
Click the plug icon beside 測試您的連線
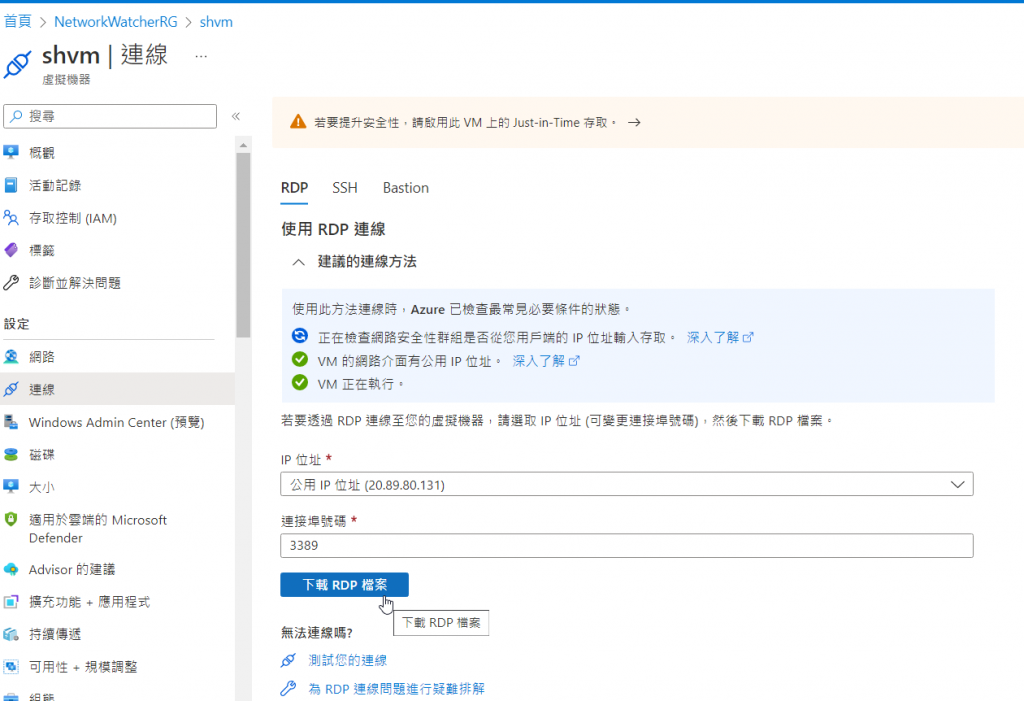coord(288,660)
